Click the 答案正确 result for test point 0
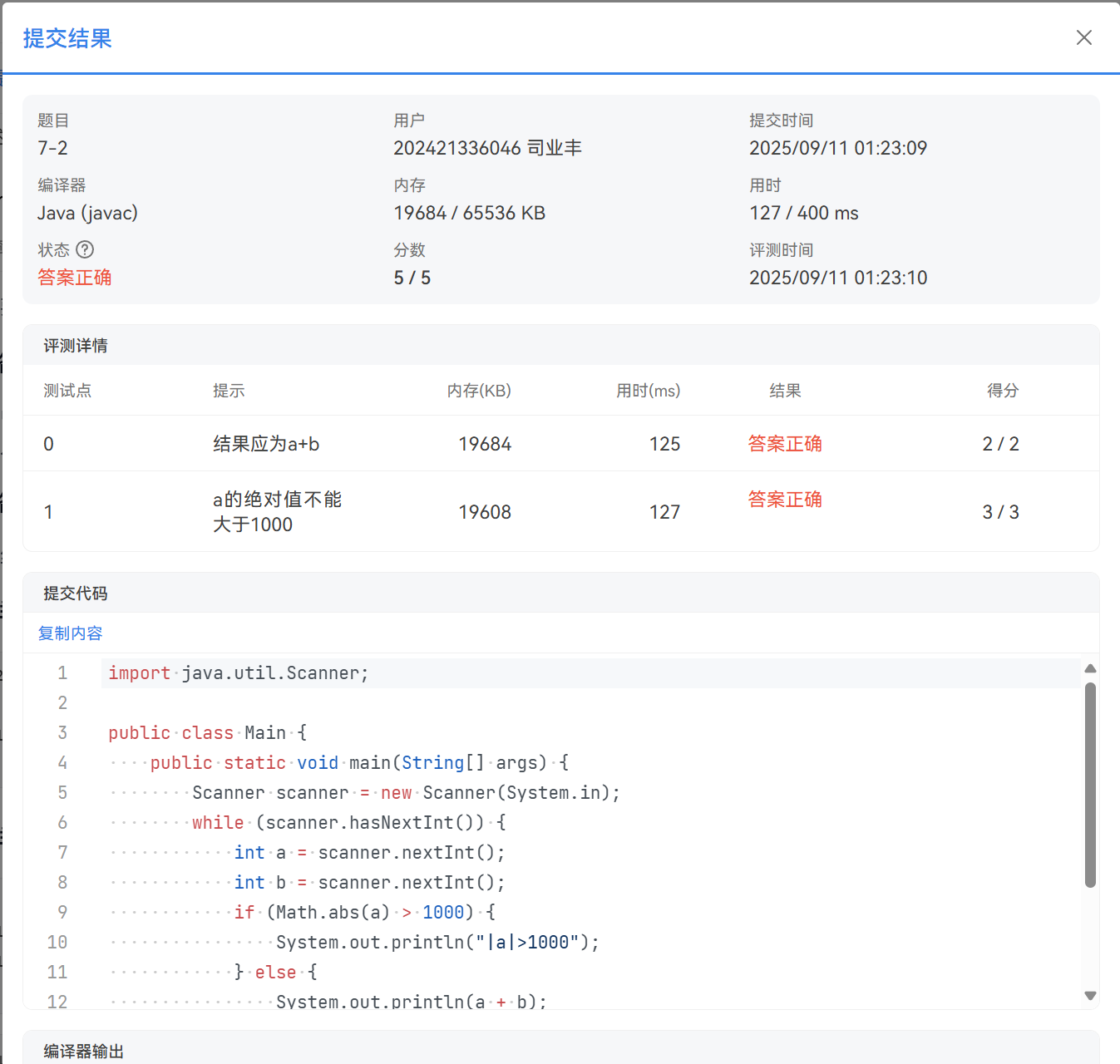The height and width of the screenshot is (1064, 1120). (784, 443)
